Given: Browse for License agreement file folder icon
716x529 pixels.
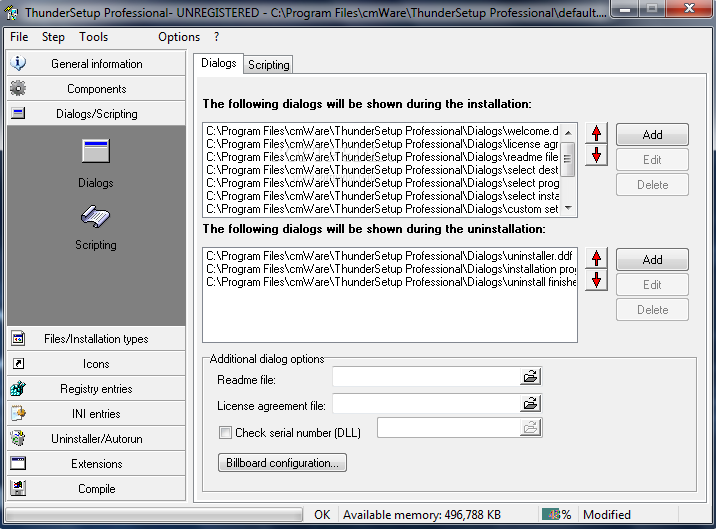Looking at the screenshot, I should [530, 403].
